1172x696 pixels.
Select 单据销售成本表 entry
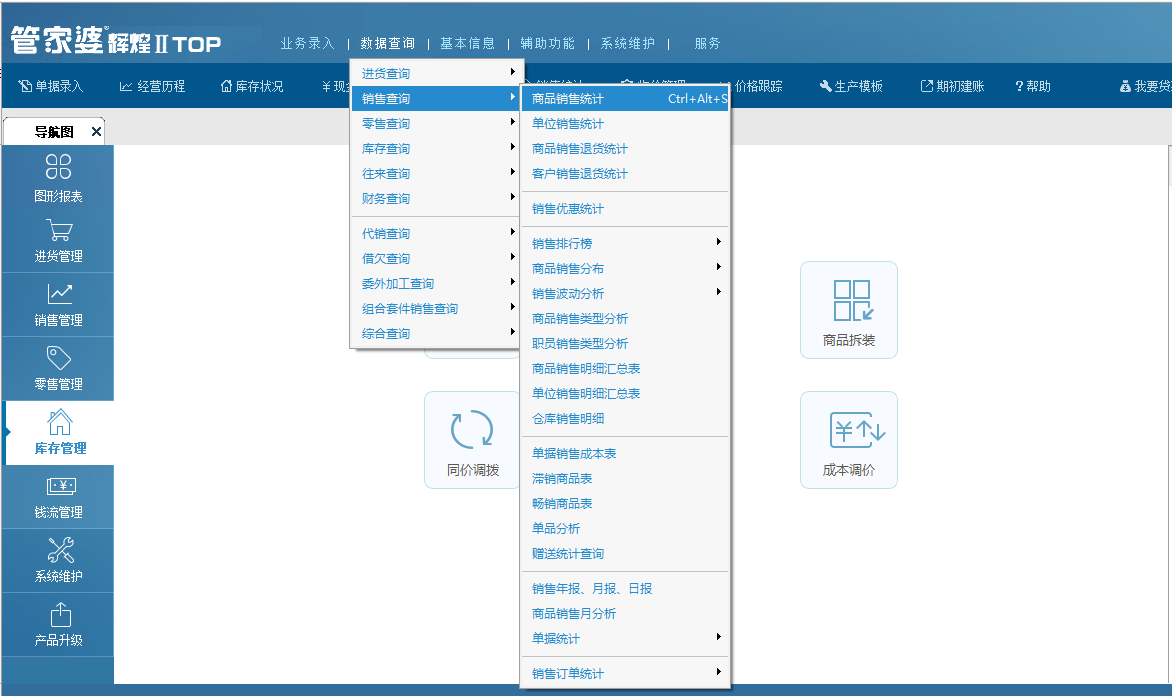(x=625, y=453)
